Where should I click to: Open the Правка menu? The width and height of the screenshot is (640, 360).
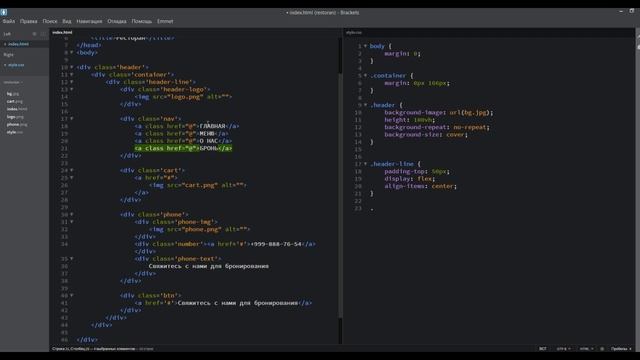[29, 21]
